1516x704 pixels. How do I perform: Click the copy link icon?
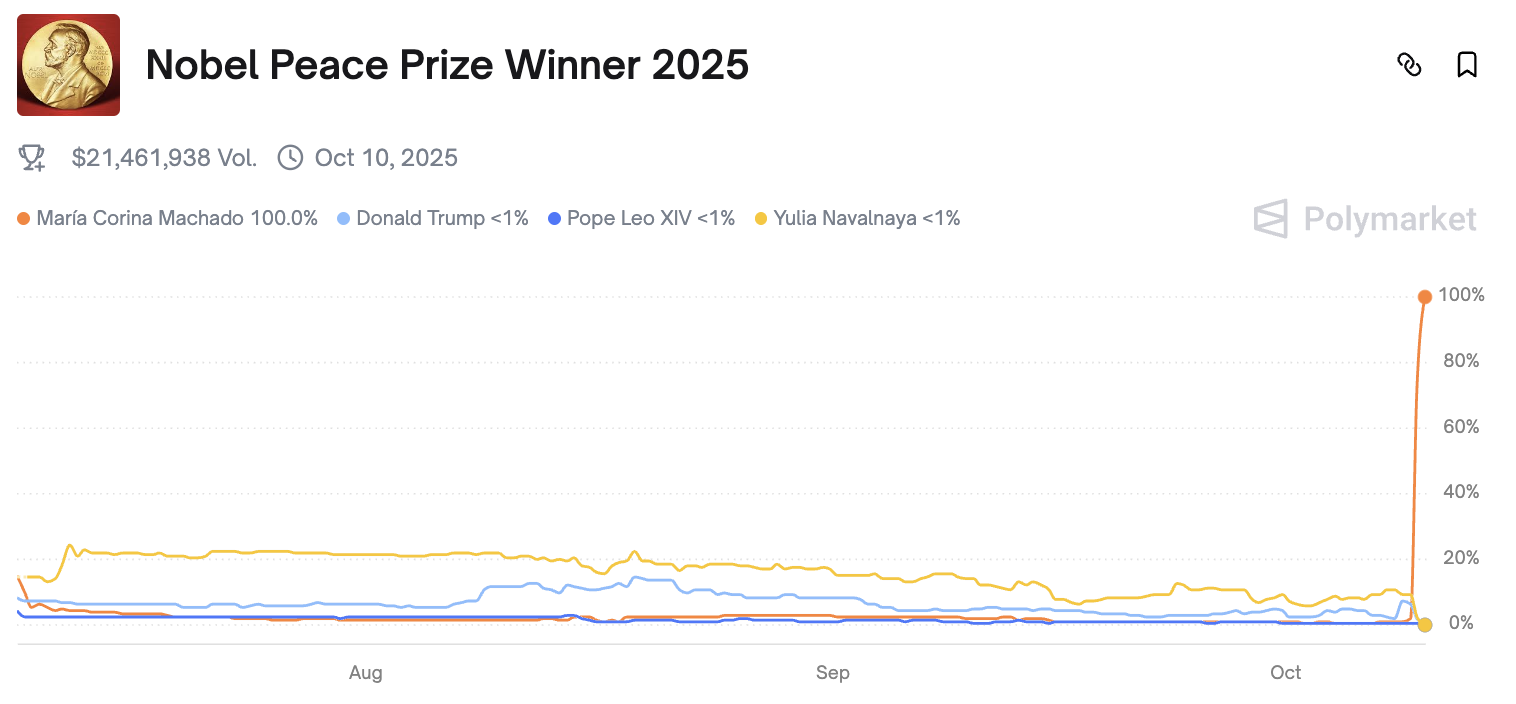coord(1410,64)
